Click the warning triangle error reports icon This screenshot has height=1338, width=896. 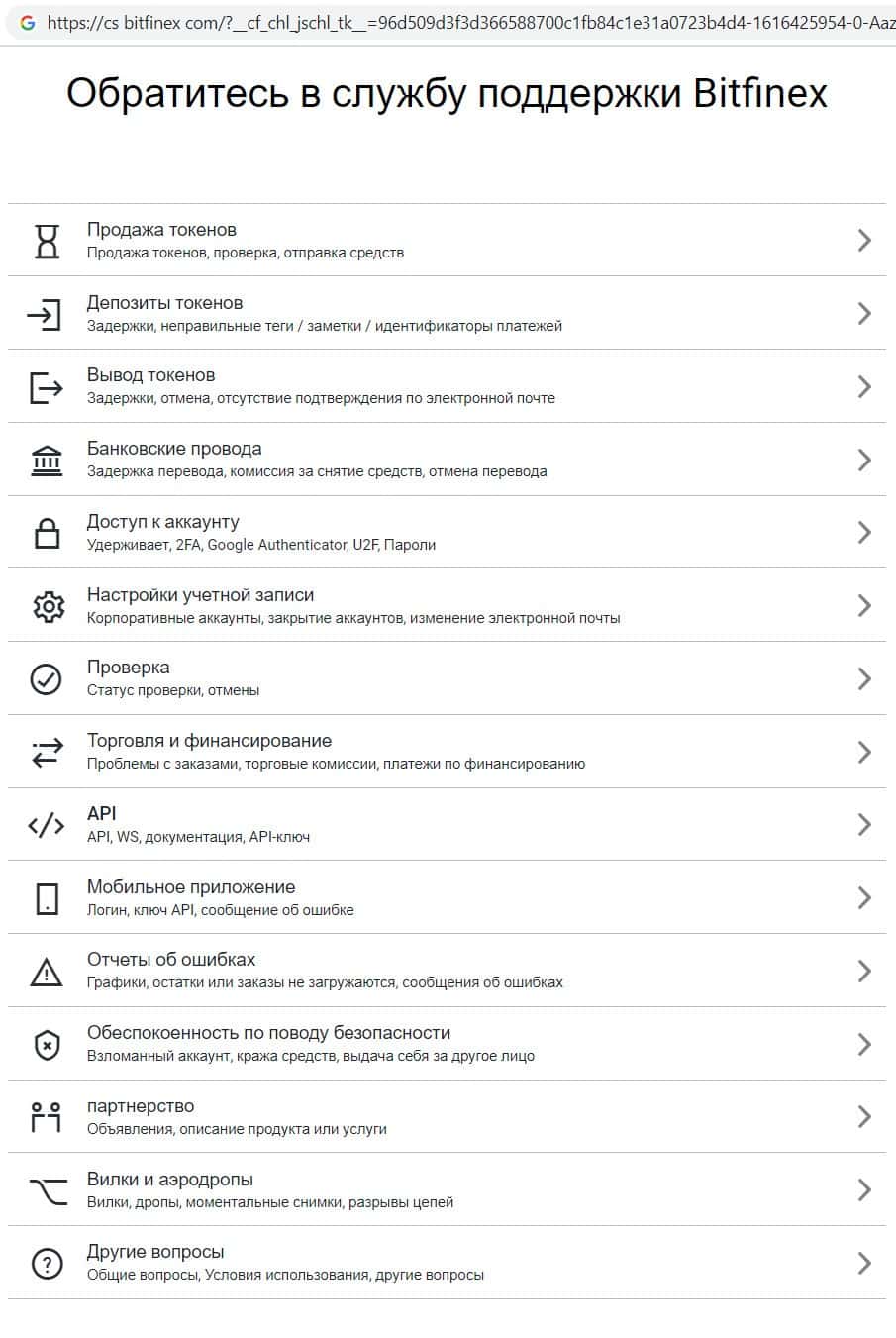(47, 972)
